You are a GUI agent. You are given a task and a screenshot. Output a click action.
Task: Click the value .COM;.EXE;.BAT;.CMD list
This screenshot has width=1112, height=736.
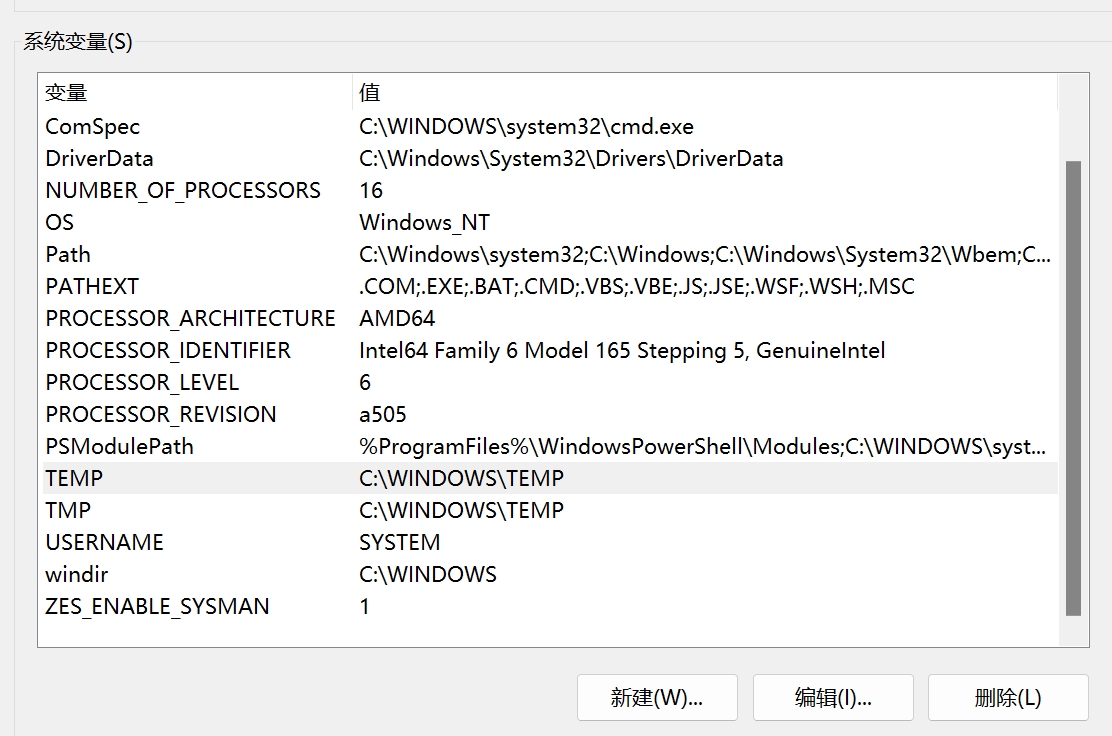tap(637, 286)
